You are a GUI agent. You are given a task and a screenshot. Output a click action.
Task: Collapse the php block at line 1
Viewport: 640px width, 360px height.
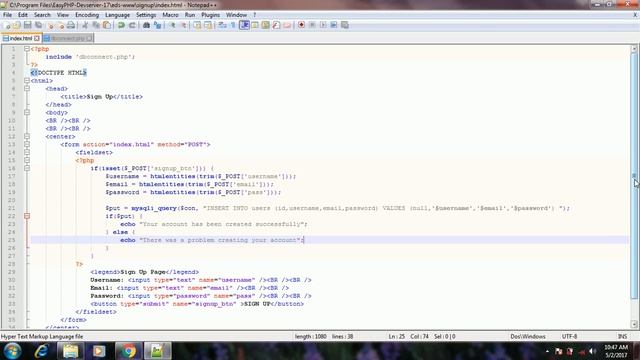coord(27,49)
